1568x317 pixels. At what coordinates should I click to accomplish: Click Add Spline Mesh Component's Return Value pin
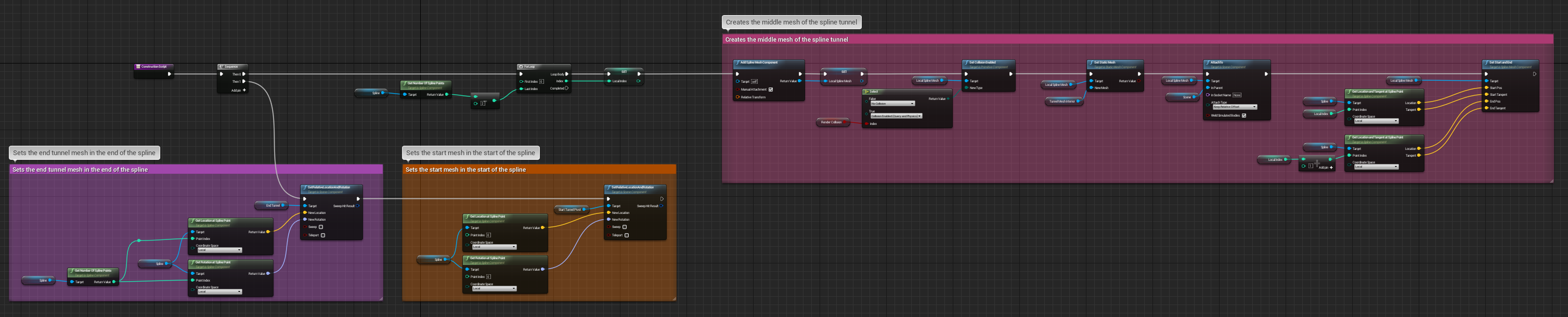[x=800, y=81]
